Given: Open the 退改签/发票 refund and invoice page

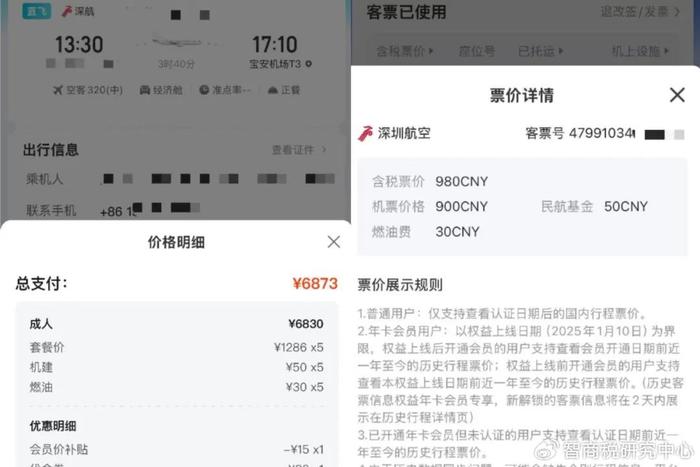Looking at the screenshot, I should pyautogui.click(x=640, y=12).
